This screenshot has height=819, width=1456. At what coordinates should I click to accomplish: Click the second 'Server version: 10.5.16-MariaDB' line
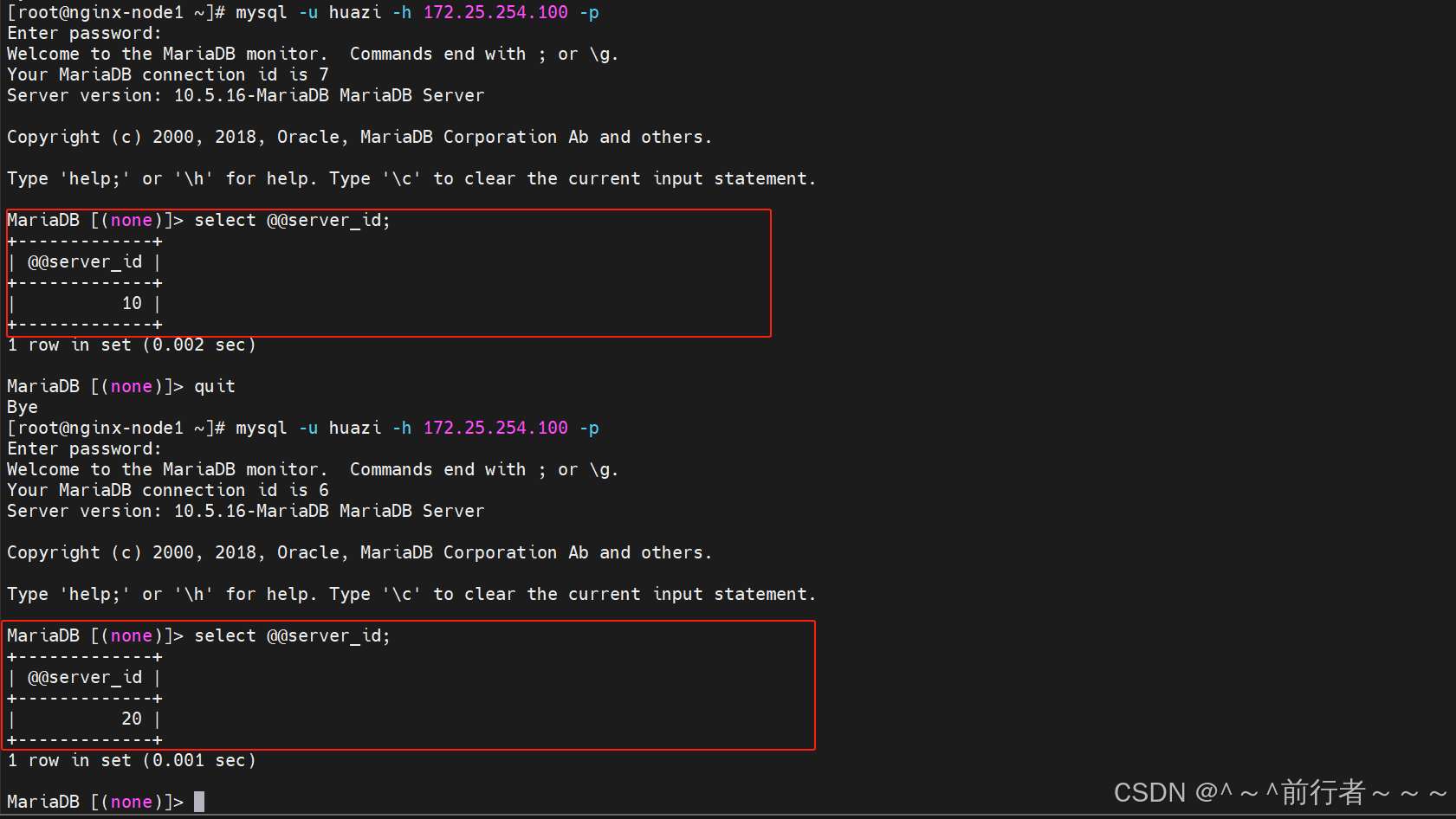pyautogui.click(x=246, y=511)
